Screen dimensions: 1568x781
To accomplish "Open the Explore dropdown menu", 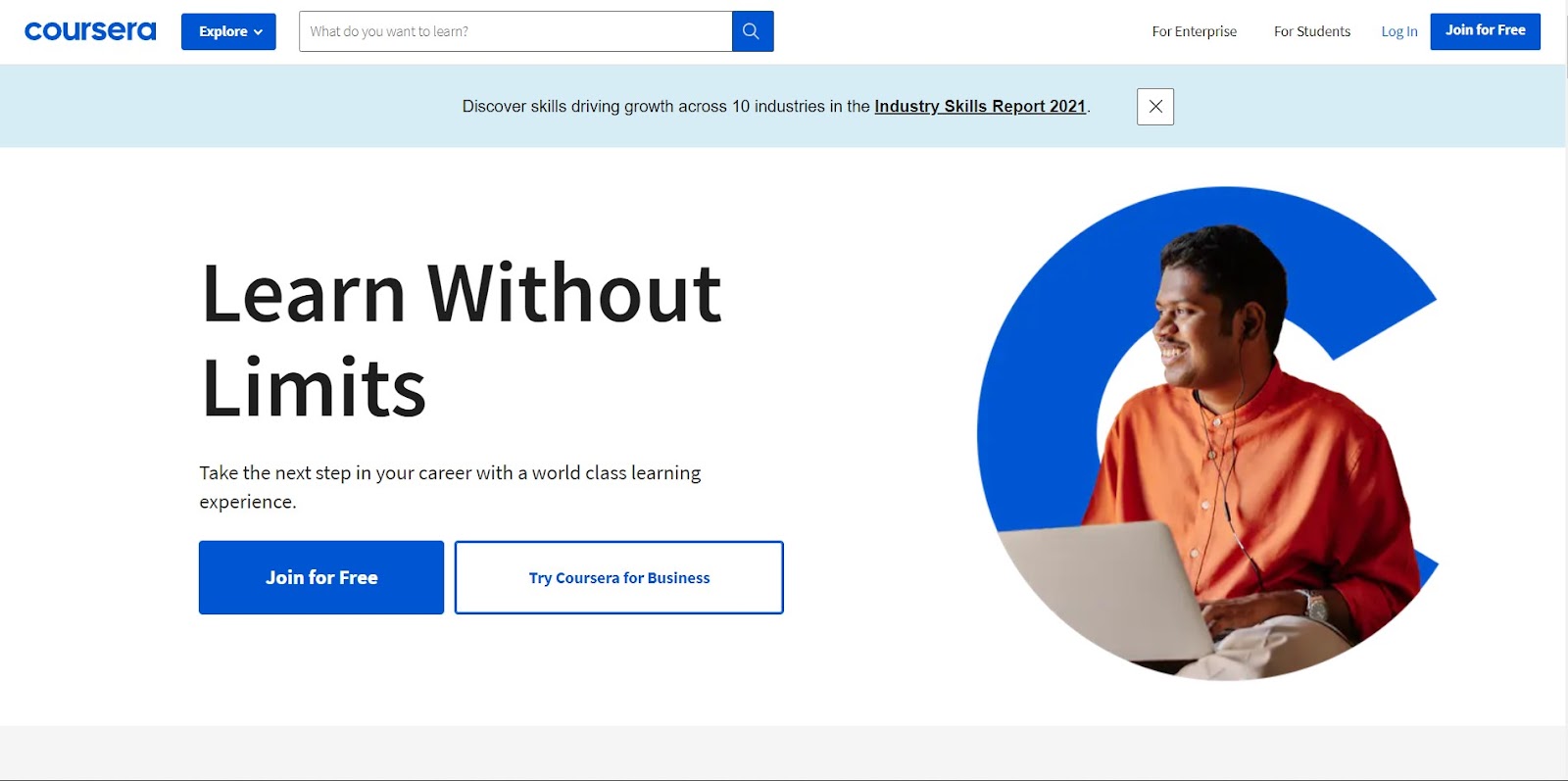I will (228, 31).
